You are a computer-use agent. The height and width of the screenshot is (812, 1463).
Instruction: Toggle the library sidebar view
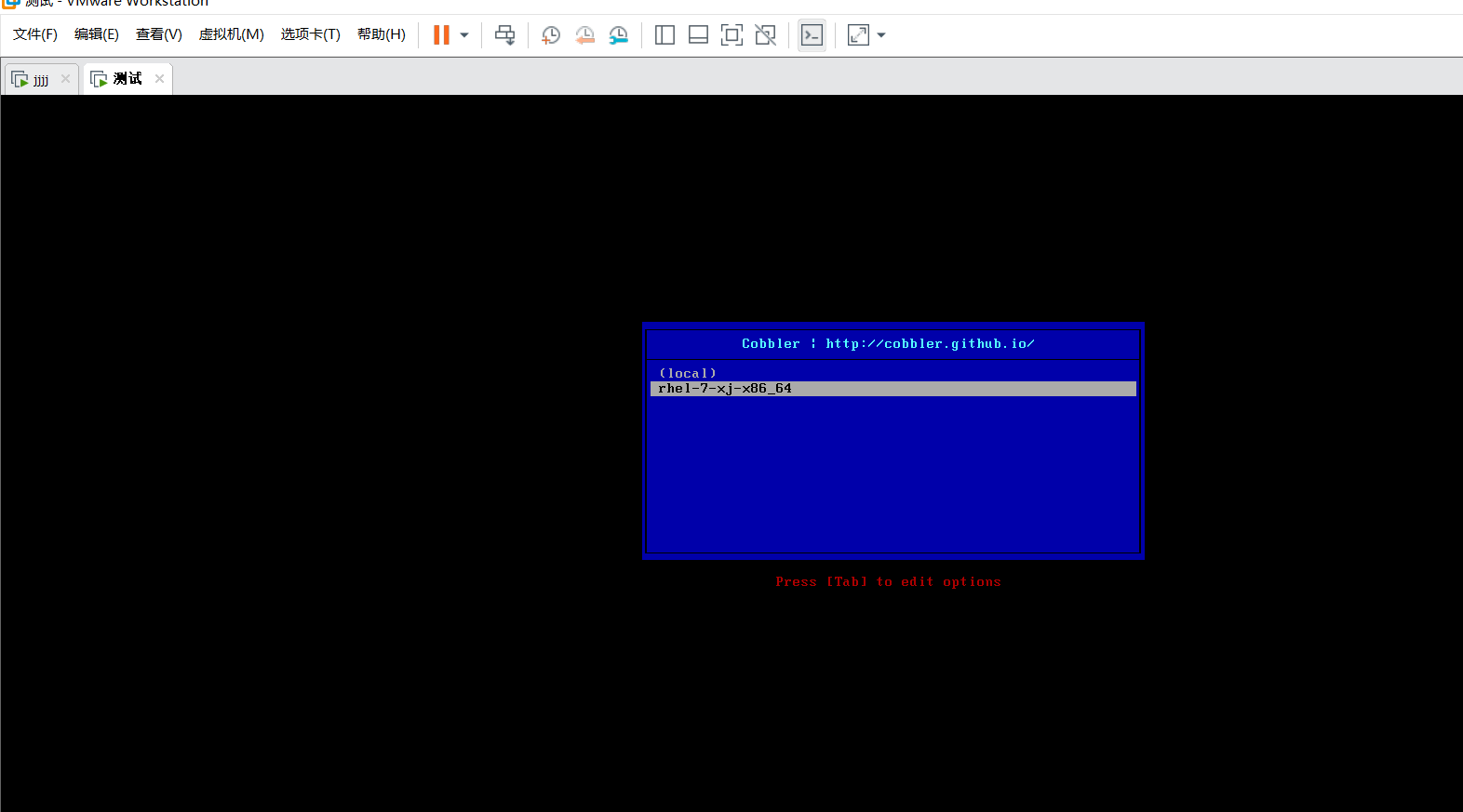pyautogui.click(x=664, y=35)
